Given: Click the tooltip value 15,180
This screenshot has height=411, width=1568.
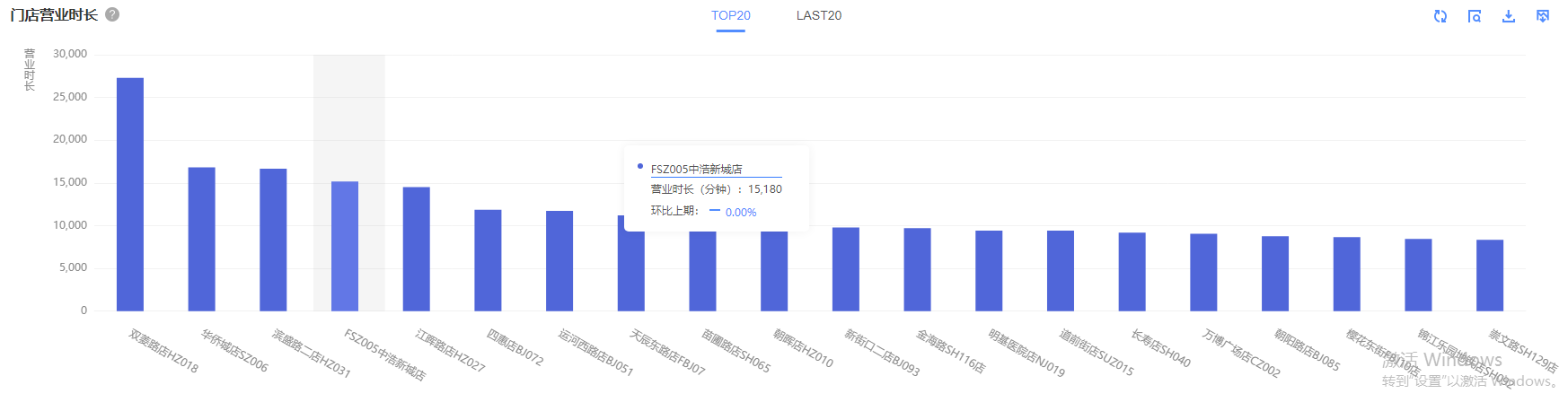Looking at the screenshot, I should coord(765,189).
